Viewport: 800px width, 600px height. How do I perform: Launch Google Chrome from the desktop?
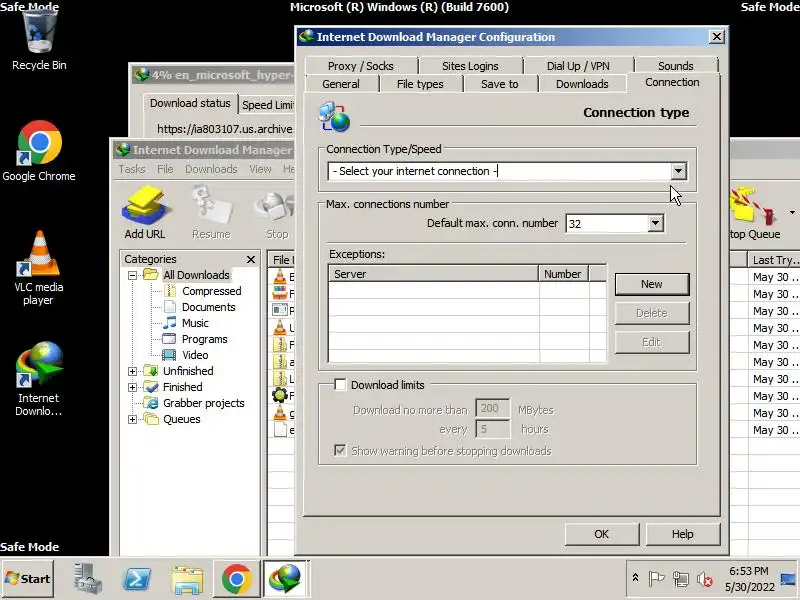pyautogui.click(x=39, y=151)
